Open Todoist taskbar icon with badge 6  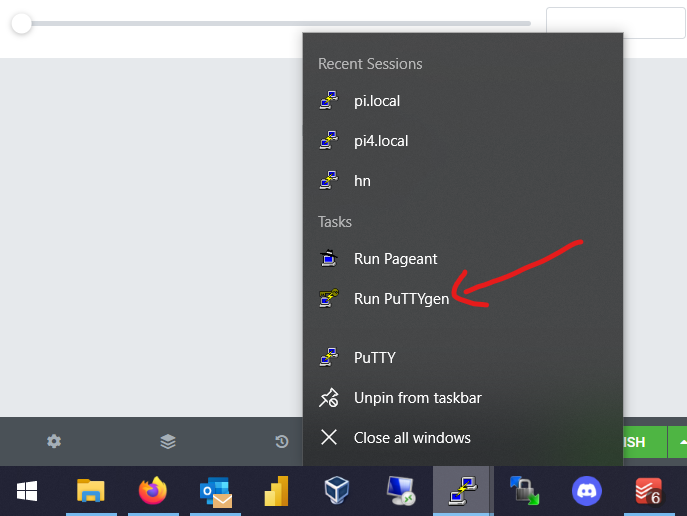pyautogui.click(x=649, y=491)
